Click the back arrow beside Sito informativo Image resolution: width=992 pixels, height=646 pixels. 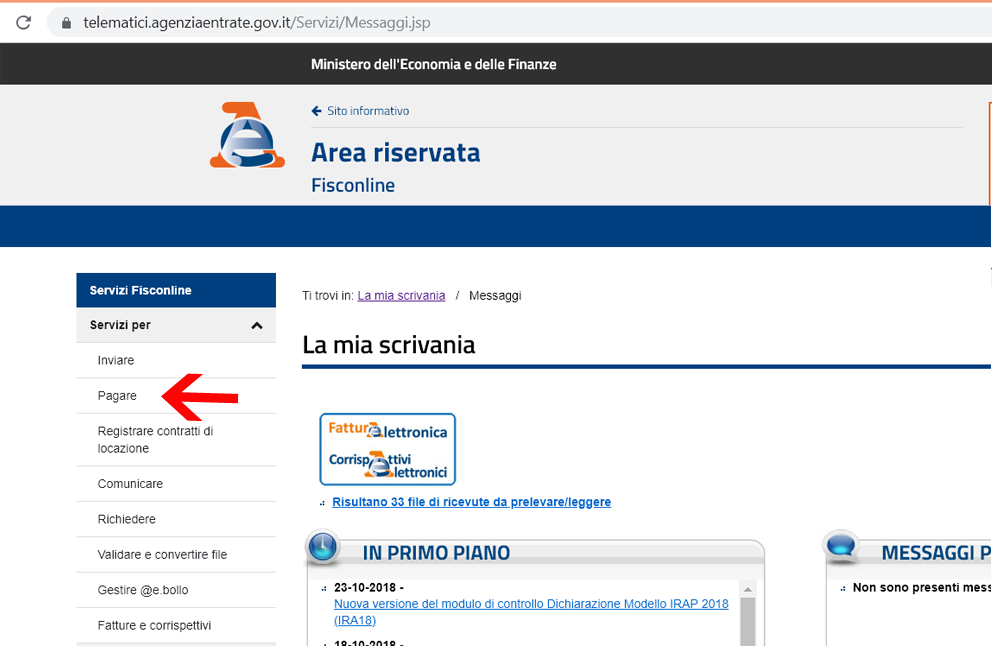316,111
